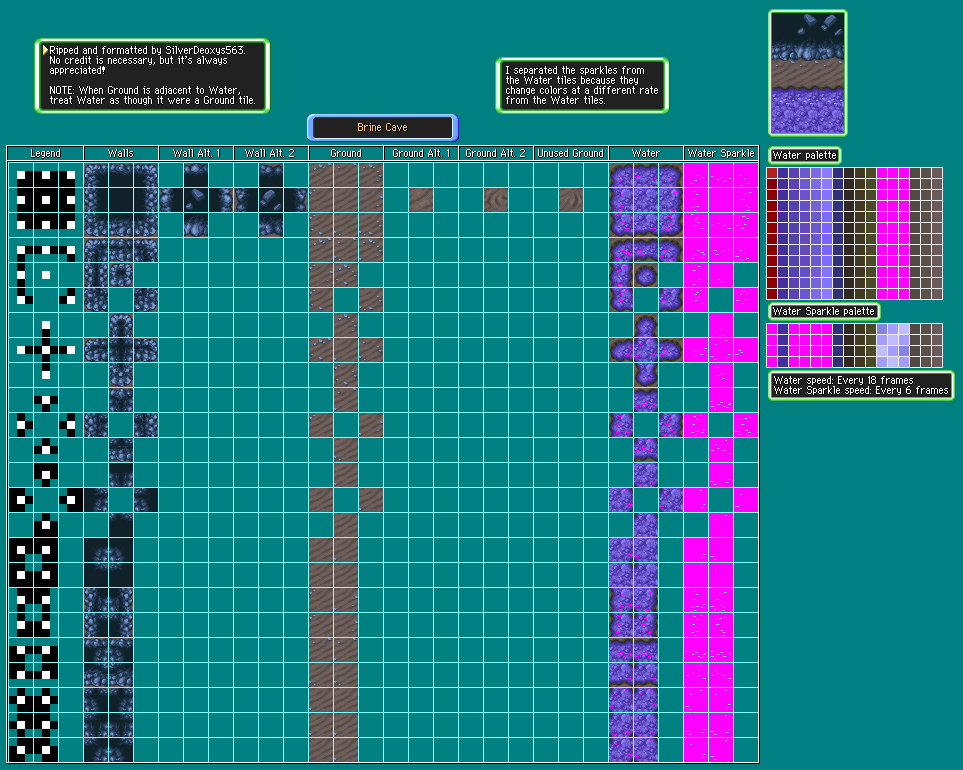Click the Unused Ground column header

pyautogui.click(x=571, y=154)
